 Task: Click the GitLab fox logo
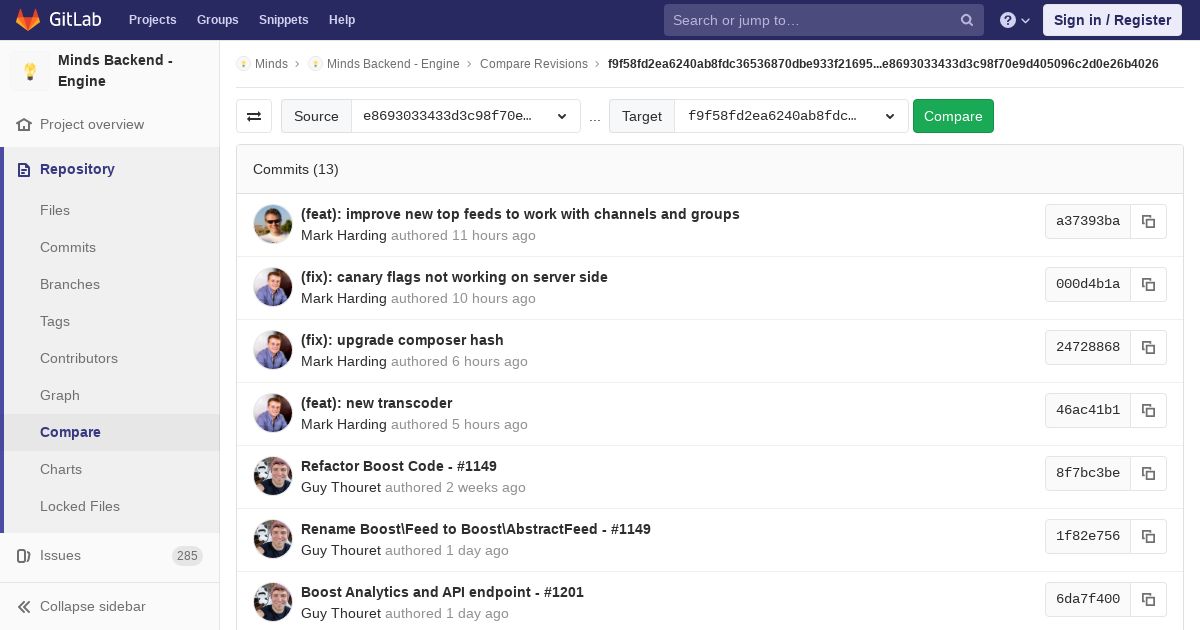click(x=28, y=20)
